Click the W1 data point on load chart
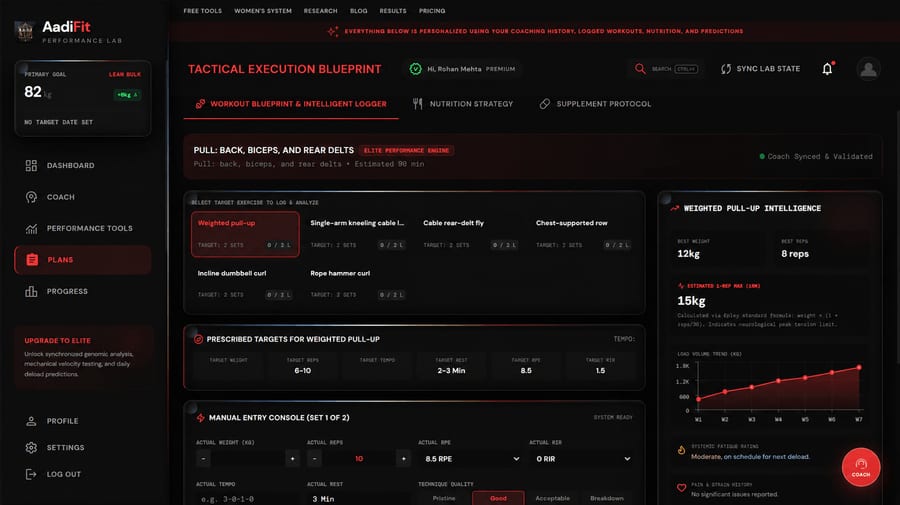The height and width of the screenshot is (505, 900). [698, 399]
